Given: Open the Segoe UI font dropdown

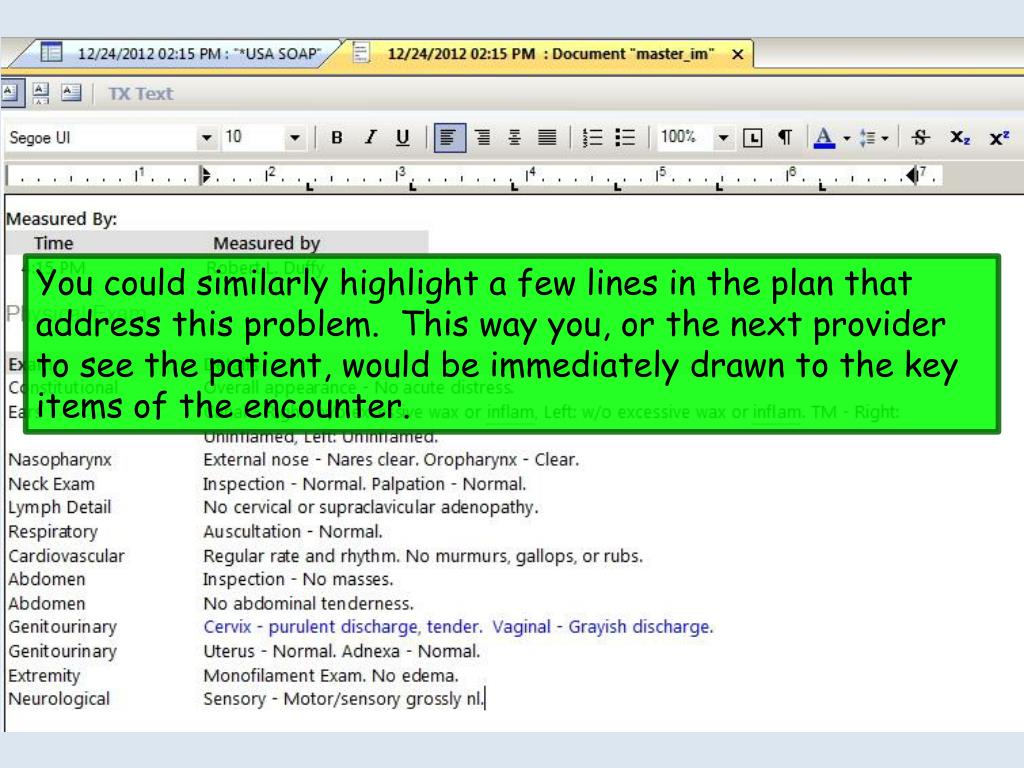Looking at the screenshot, I should (x=206, y=138).
